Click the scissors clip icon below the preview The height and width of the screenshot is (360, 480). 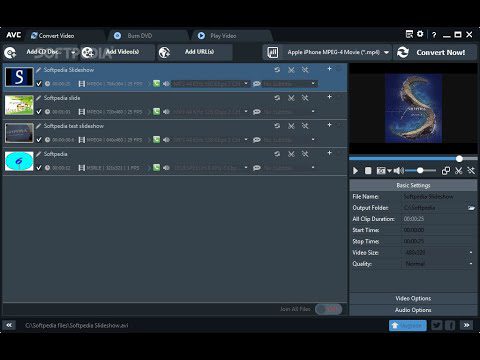(459, 171)
